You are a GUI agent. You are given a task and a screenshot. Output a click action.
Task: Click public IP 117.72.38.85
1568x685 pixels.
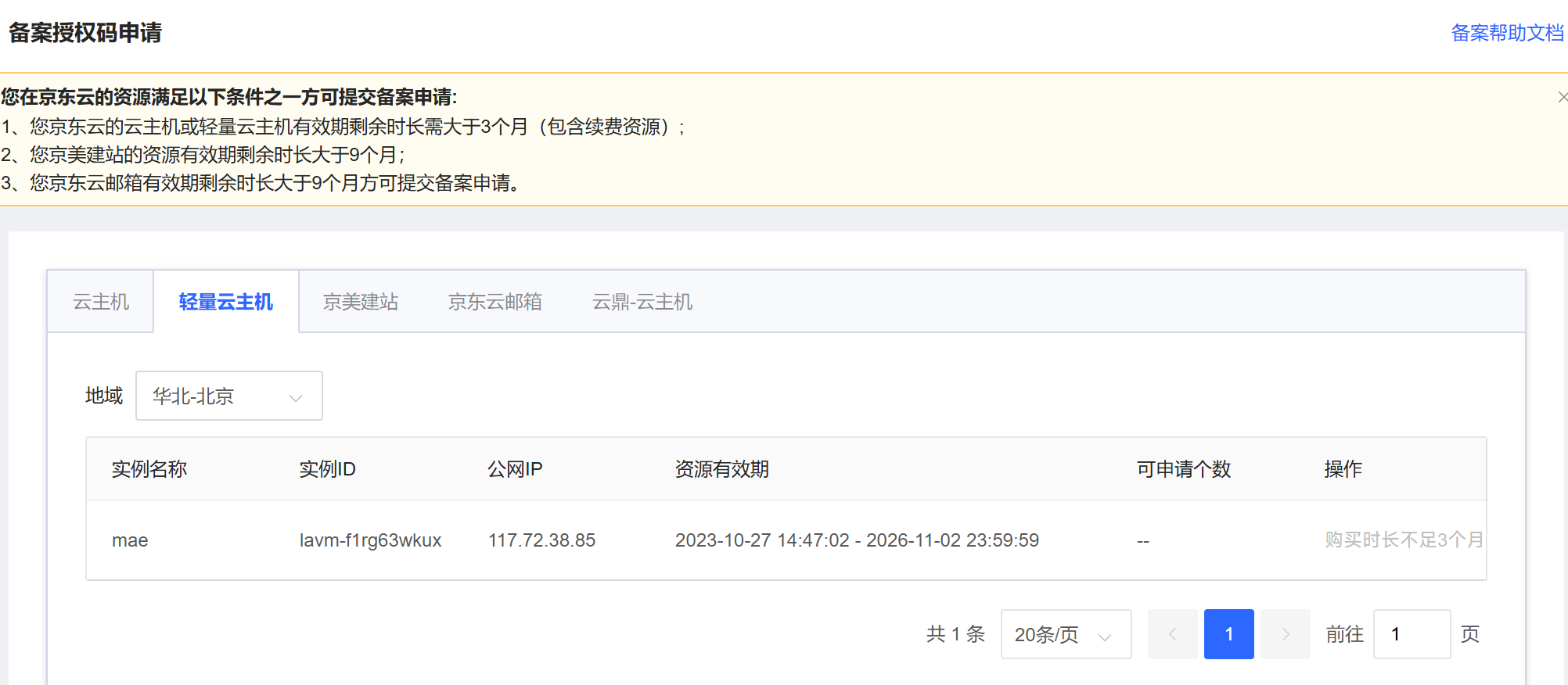click(x=542, y=540)
